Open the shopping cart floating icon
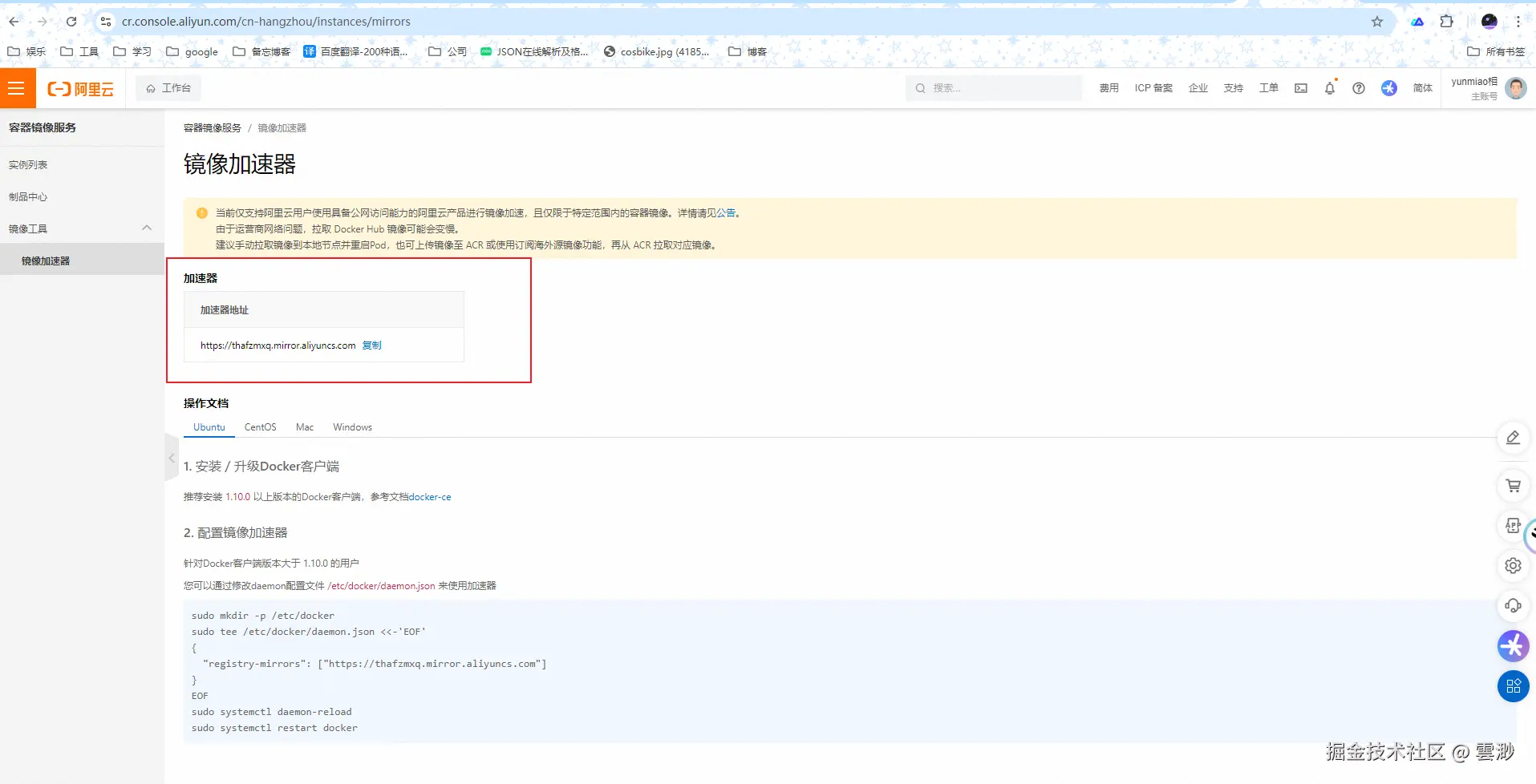This screenshot has height=784, width=1536. tap(1514, 486)
